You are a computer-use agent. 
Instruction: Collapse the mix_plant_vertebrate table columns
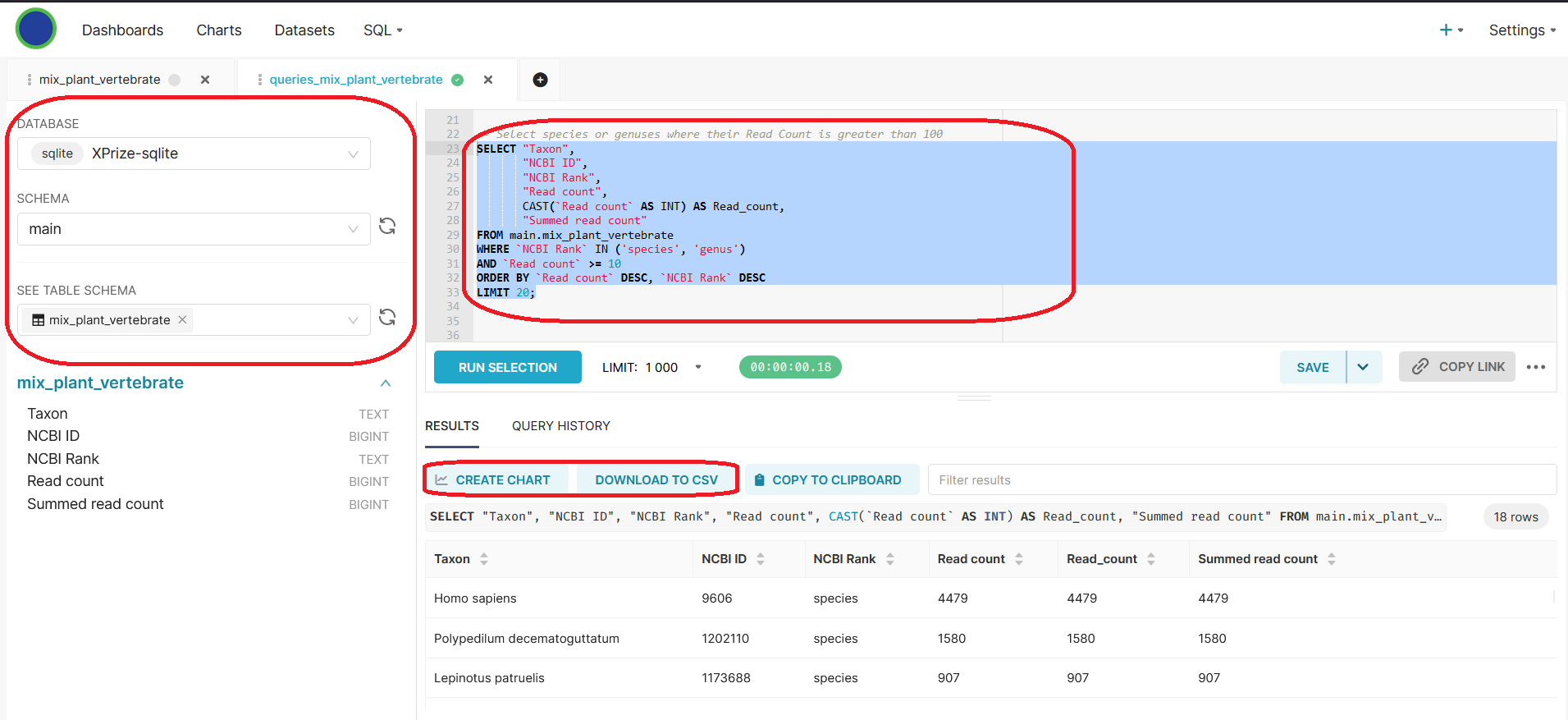click(x=386, y=383)
